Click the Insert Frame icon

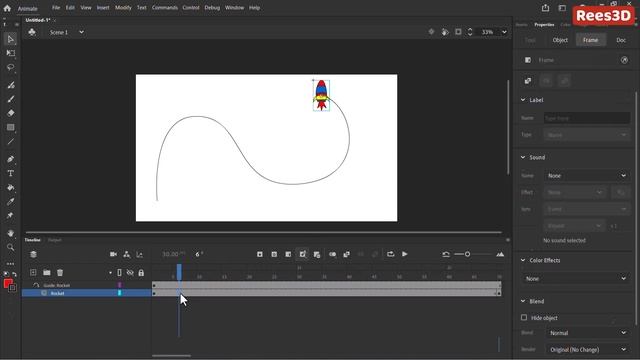288,254
